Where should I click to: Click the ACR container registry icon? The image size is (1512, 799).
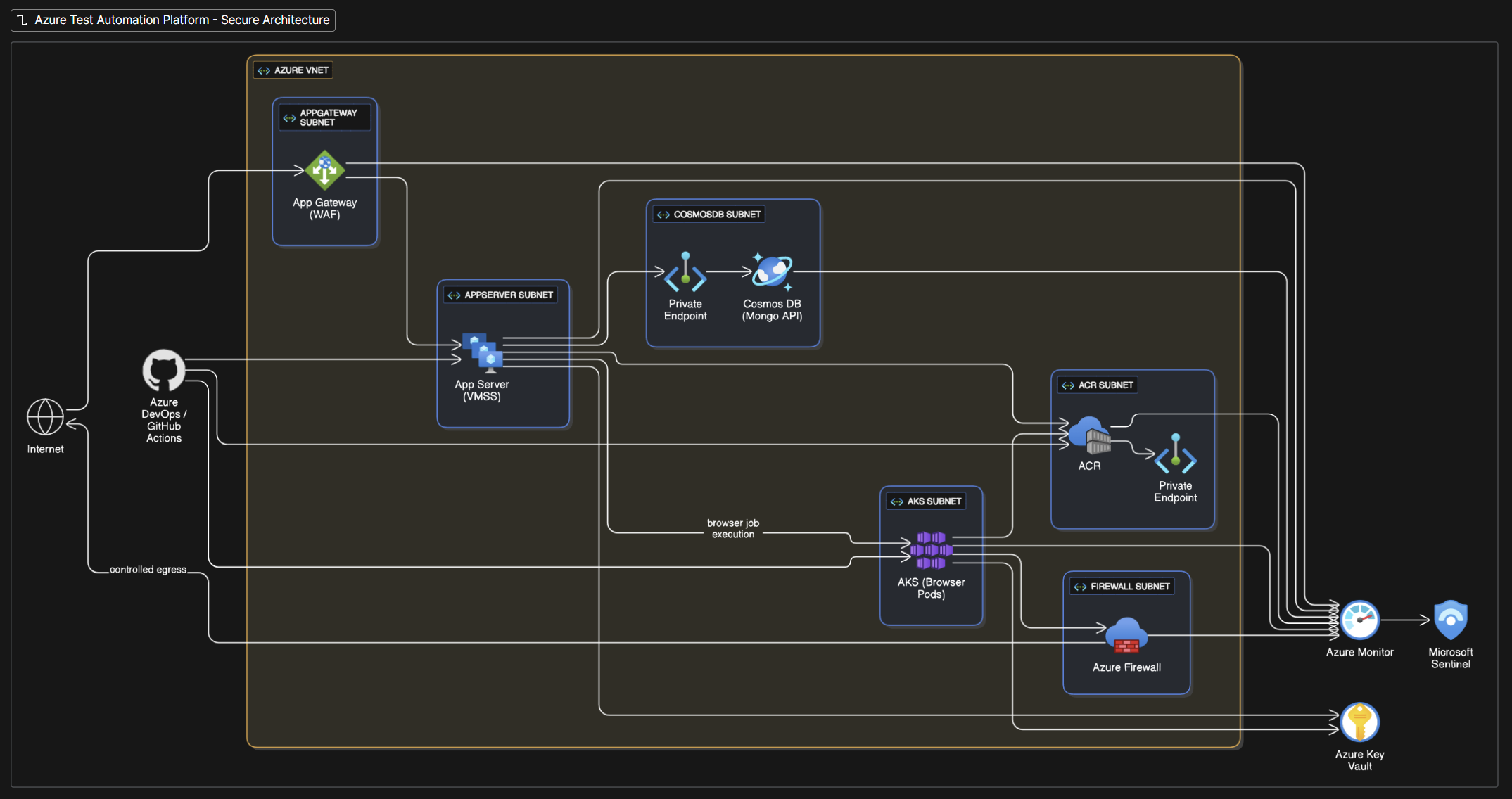coord(1089,435)
